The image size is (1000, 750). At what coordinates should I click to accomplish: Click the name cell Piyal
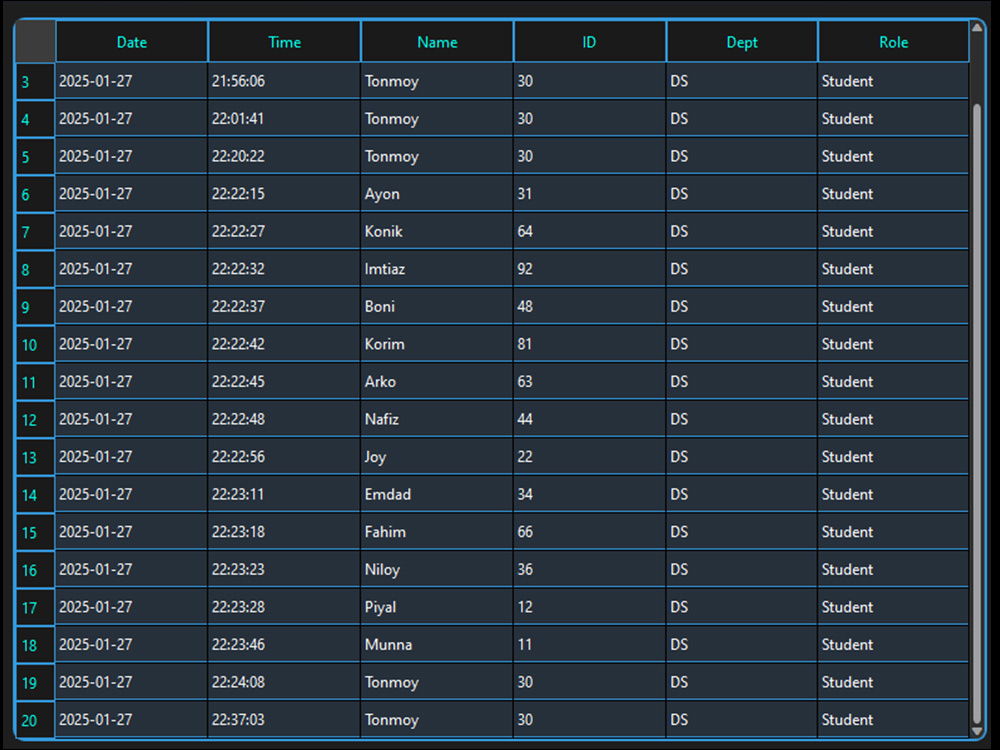(x=437, y=608)
